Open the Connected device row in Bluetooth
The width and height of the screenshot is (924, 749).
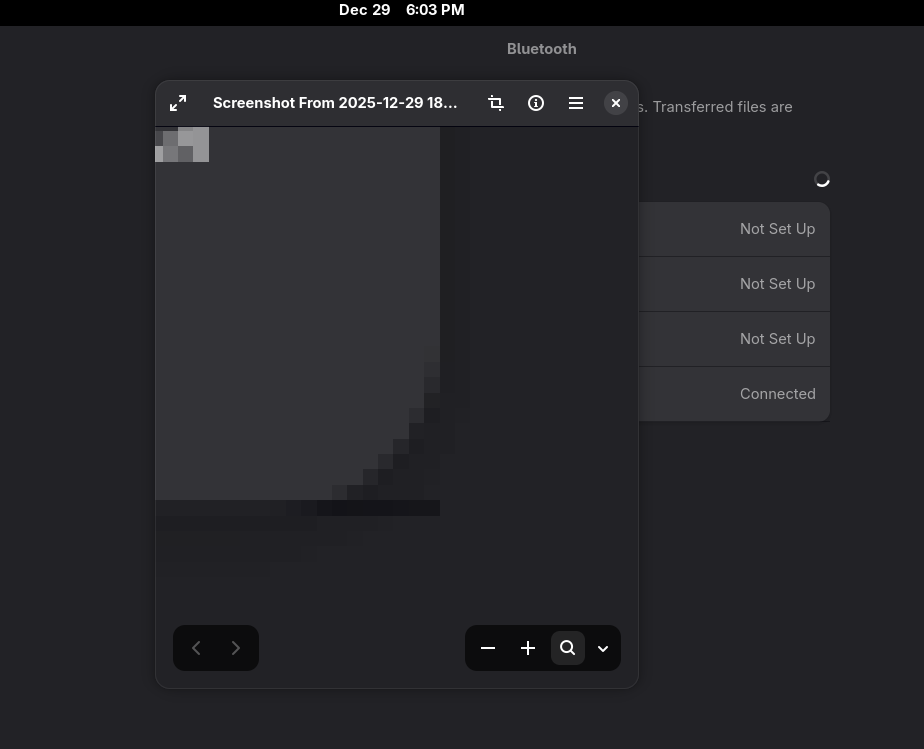(x=734, y=394)
